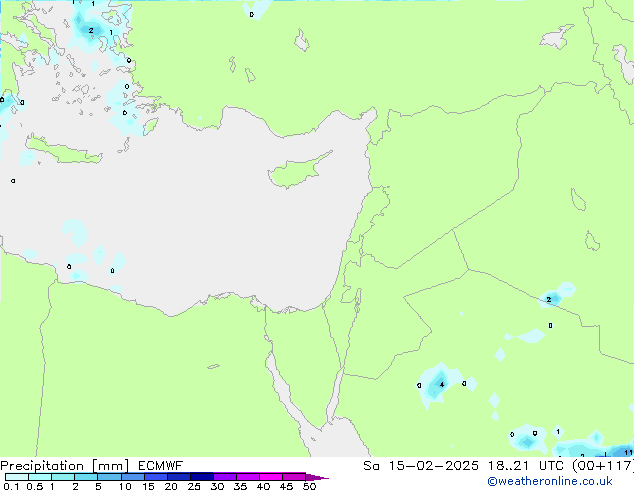Click the '18..21 UTC' time label

point(526,466)
